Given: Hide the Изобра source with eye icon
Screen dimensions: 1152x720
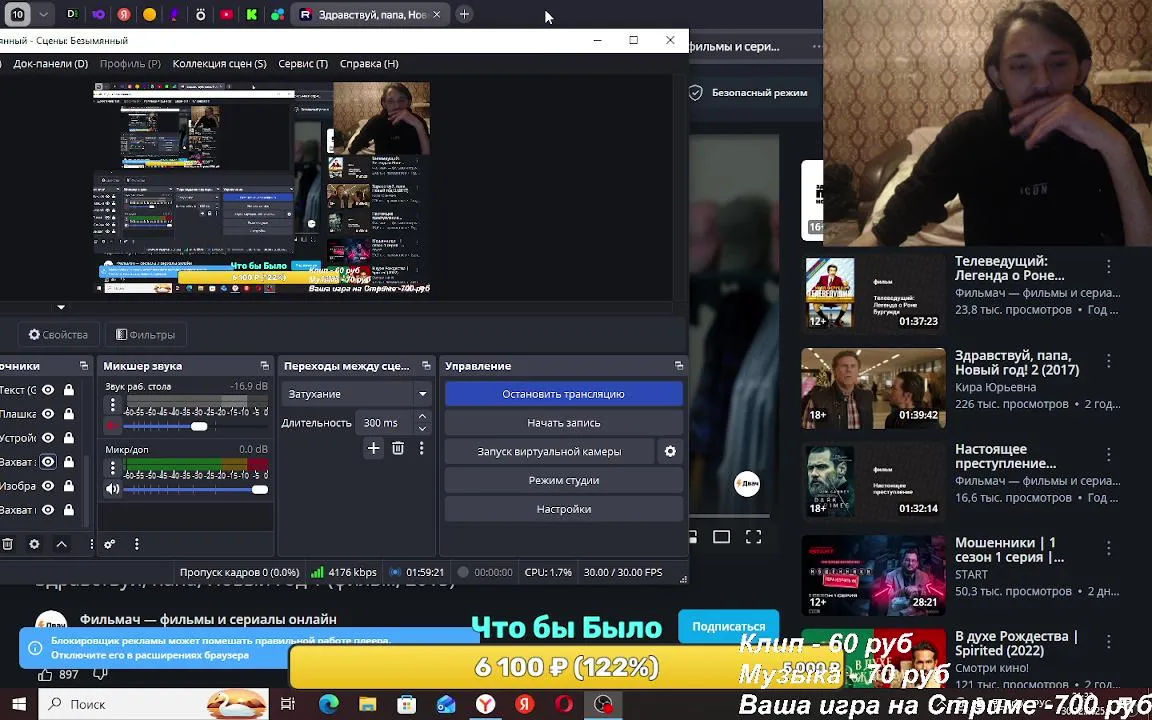Looking at the screenshot, I should pyautogui.click(x=48, y=486).
